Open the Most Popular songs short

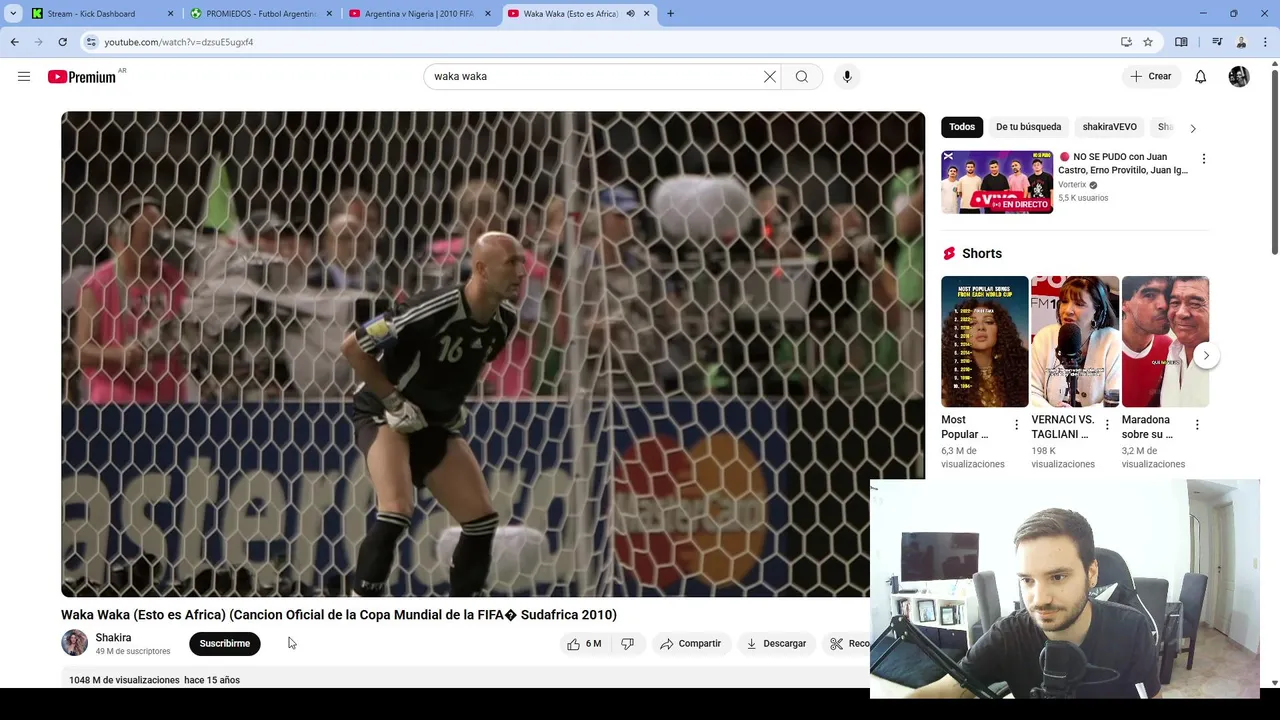[x=985, y=342]
